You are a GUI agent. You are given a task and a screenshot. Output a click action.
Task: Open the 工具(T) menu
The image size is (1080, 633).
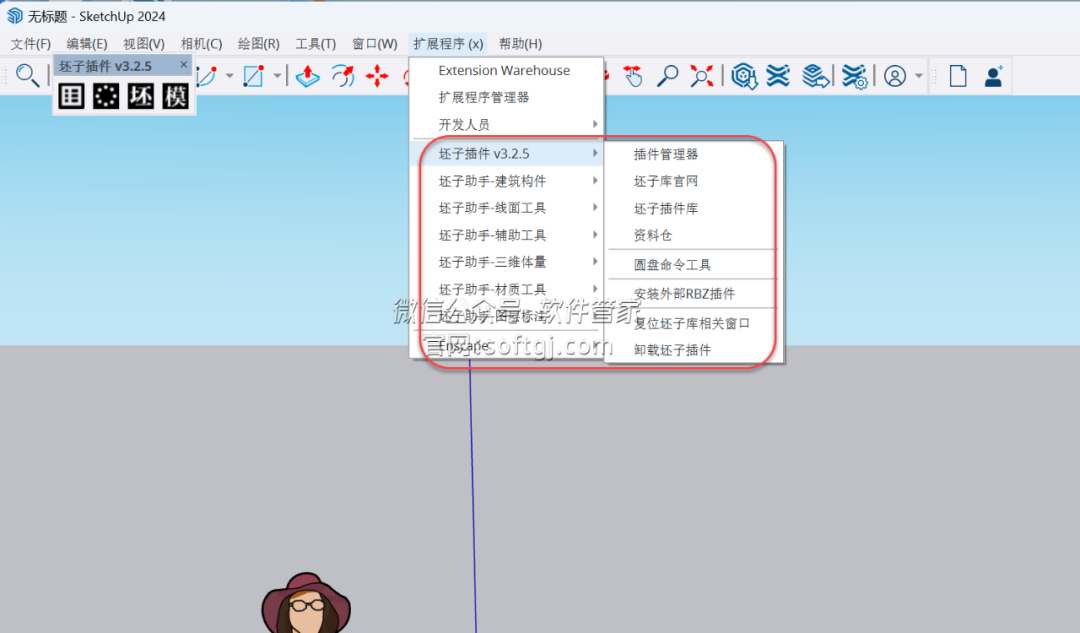point(315,44)
